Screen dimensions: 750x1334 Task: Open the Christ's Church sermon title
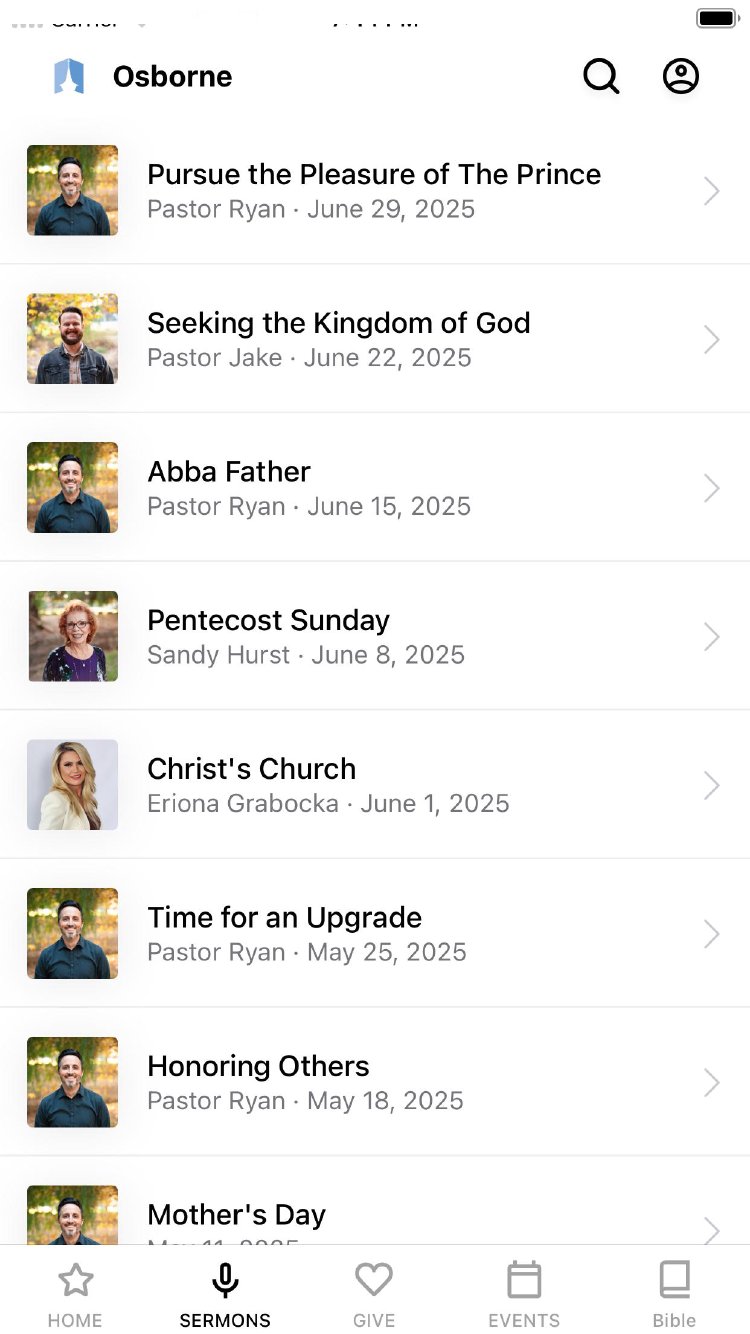tap(251, 769)
